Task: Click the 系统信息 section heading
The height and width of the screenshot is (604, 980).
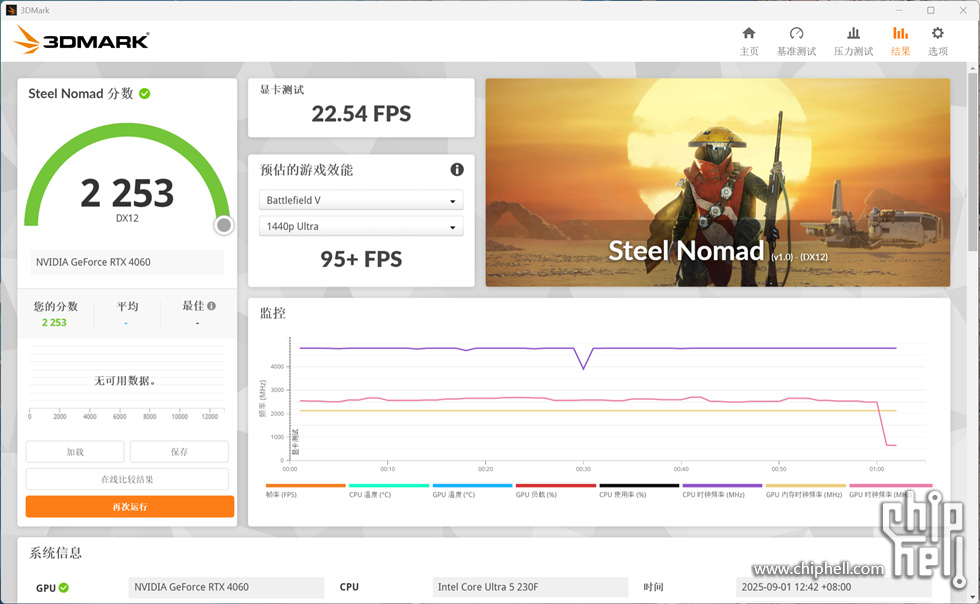Action: coord(56,553)
